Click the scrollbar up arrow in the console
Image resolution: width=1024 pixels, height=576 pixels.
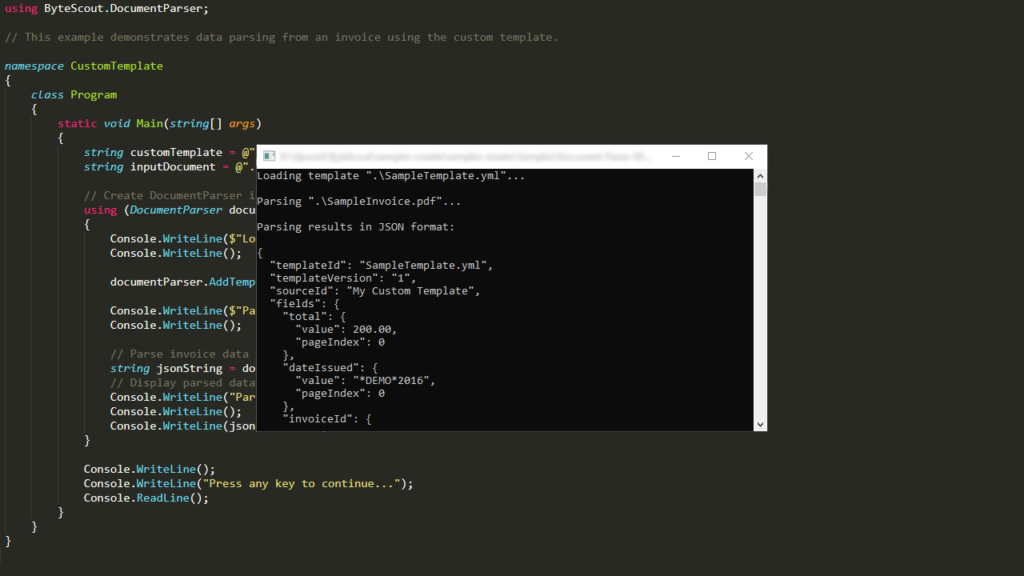(x=759, y=175)
